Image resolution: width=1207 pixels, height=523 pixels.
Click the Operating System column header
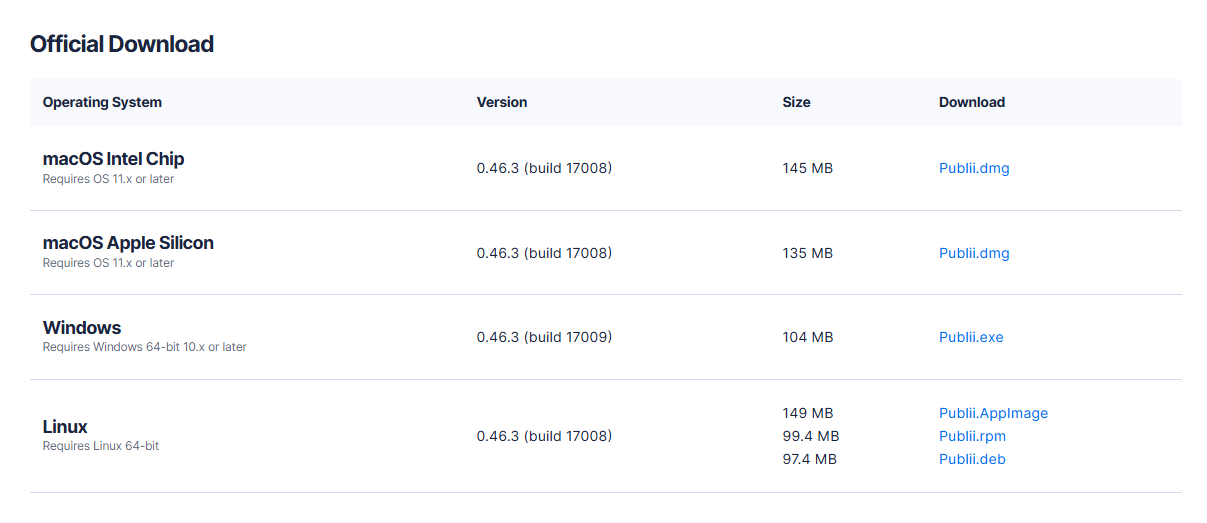click(102, 102)
